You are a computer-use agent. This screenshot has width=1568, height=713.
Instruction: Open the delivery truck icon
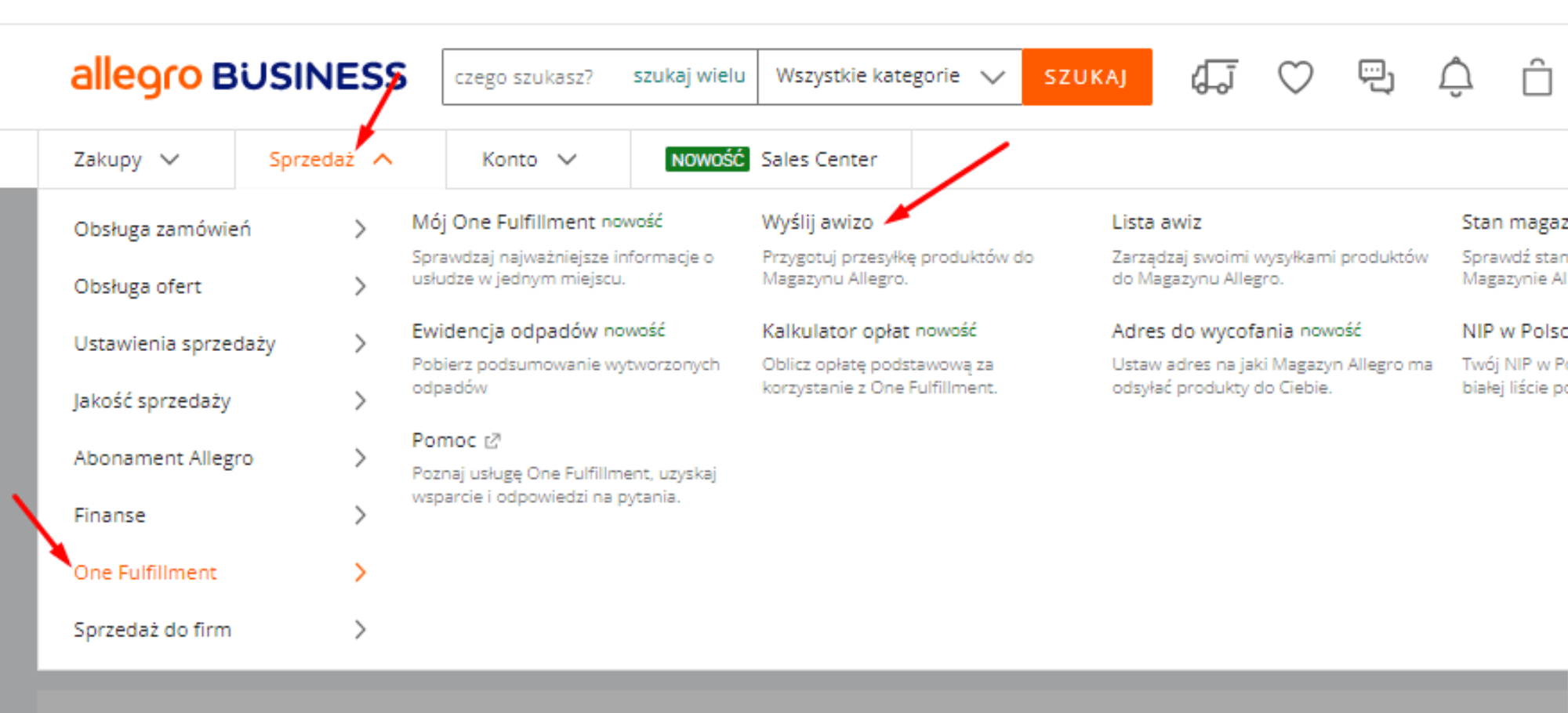(x=1214, y=77)
